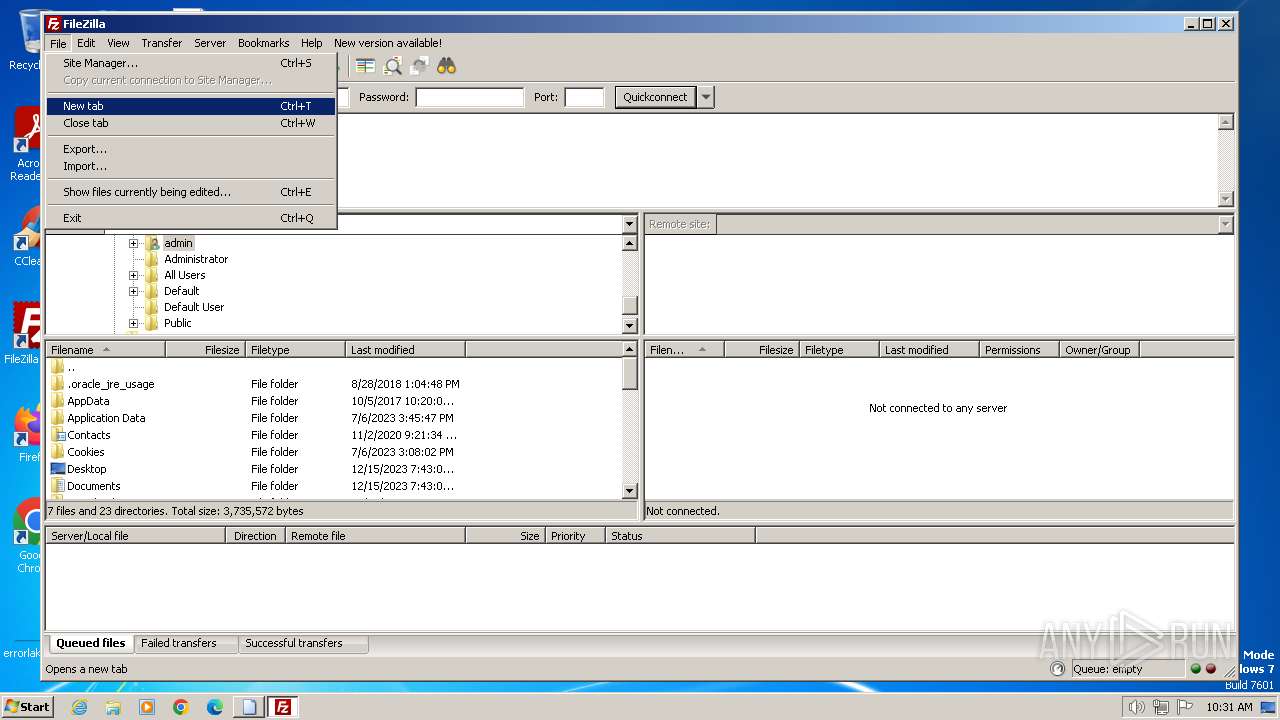The image size is (1280, 720).
Task: Click the Contacts folder icon in file list
Action: 58,435
